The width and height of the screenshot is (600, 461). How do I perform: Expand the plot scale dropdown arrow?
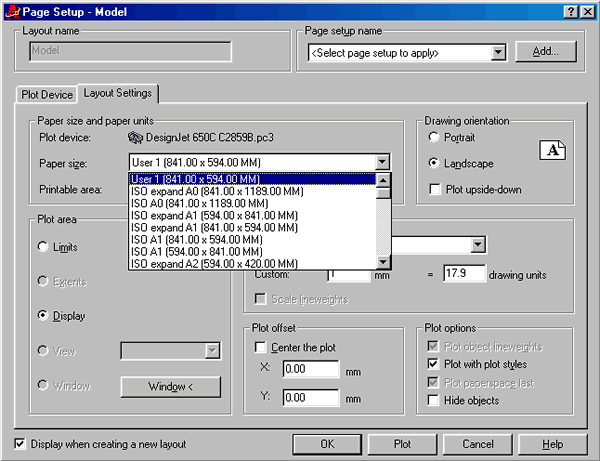coord(478,245)
